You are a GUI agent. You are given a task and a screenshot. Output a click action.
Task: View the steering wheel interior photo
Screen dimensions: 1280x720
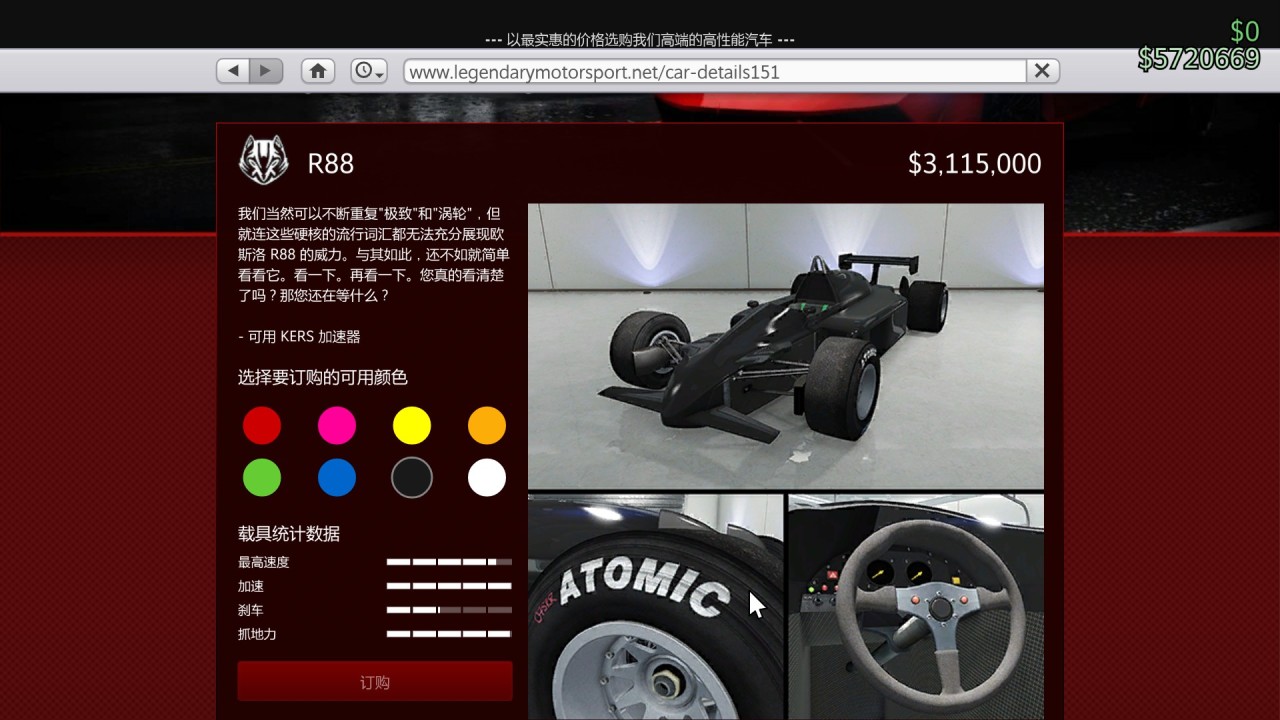(x=916, y=607)
